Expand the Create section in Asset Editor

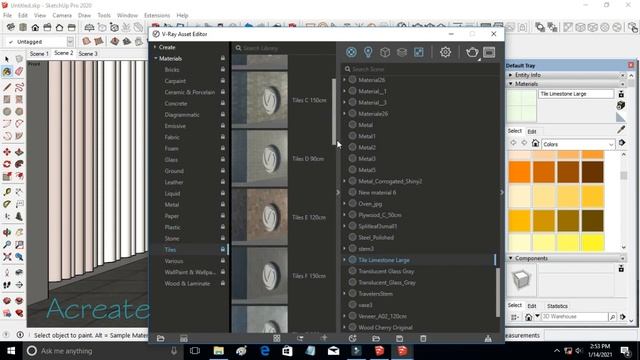pos(155,47)
